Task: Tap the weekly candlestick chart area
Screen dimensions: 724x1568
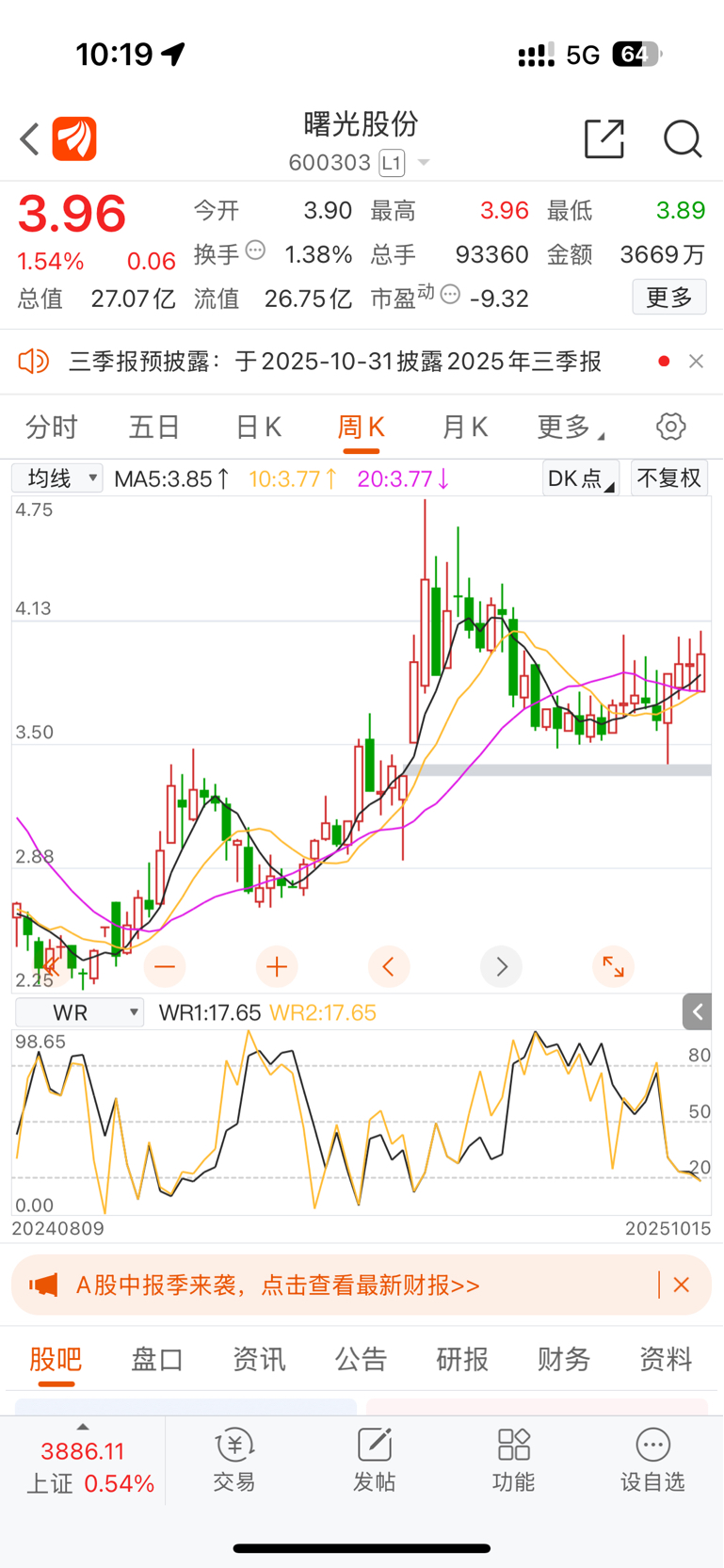Action: (x=362, y=744)
